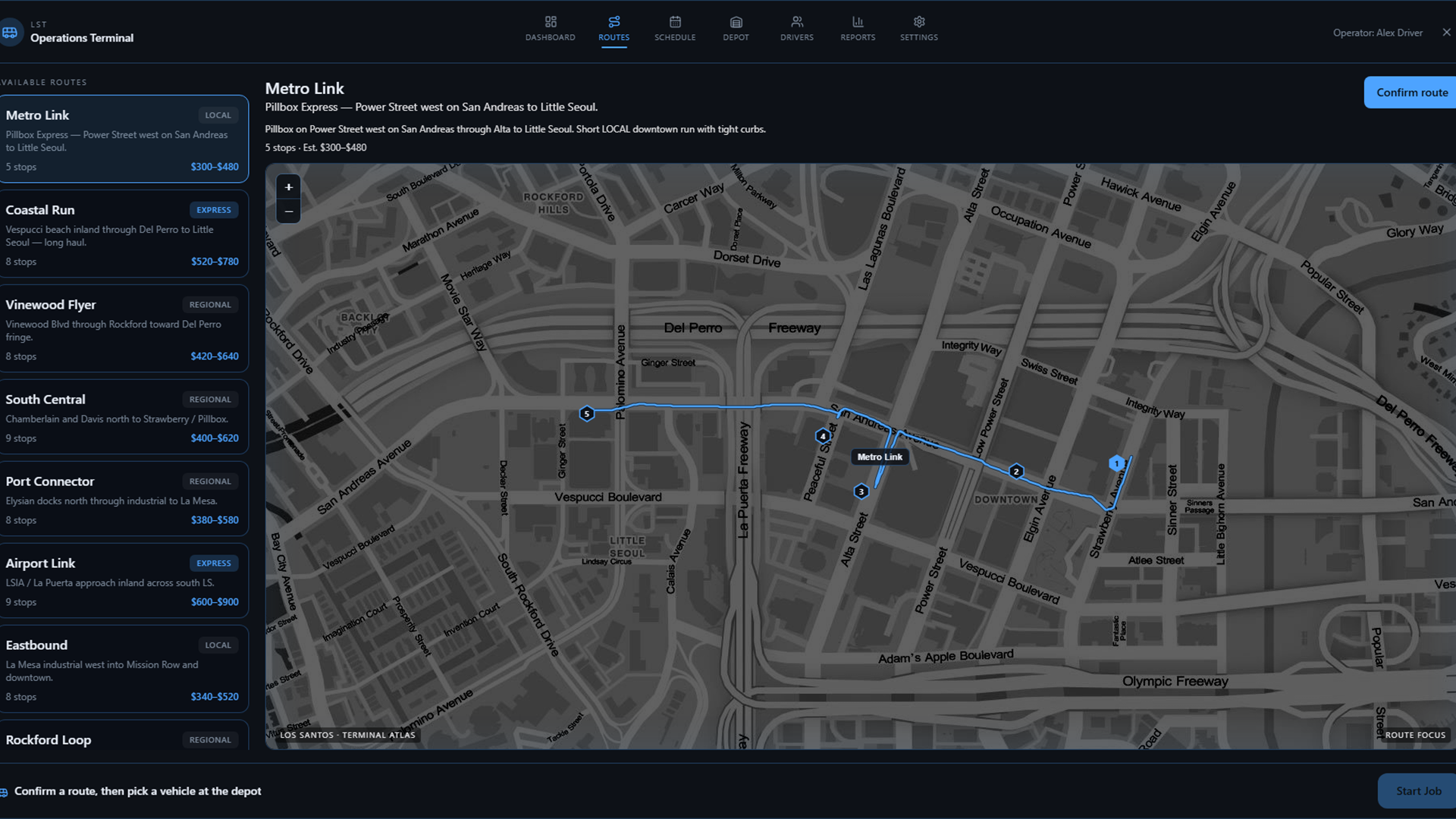Open the Settings gear icon
The height and width of the screenshot is (819, 1456).
(x=919, y=22)
